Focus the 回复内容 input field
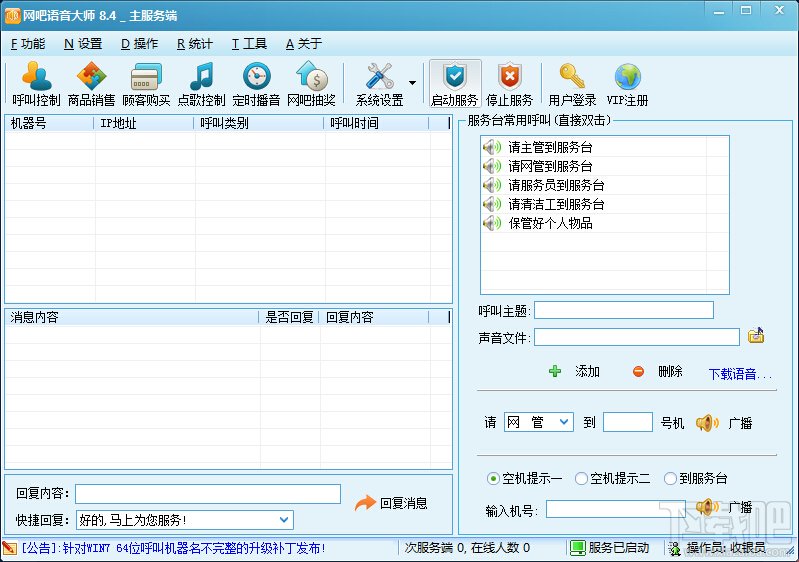The image size is (799, 562). point(208,494)
